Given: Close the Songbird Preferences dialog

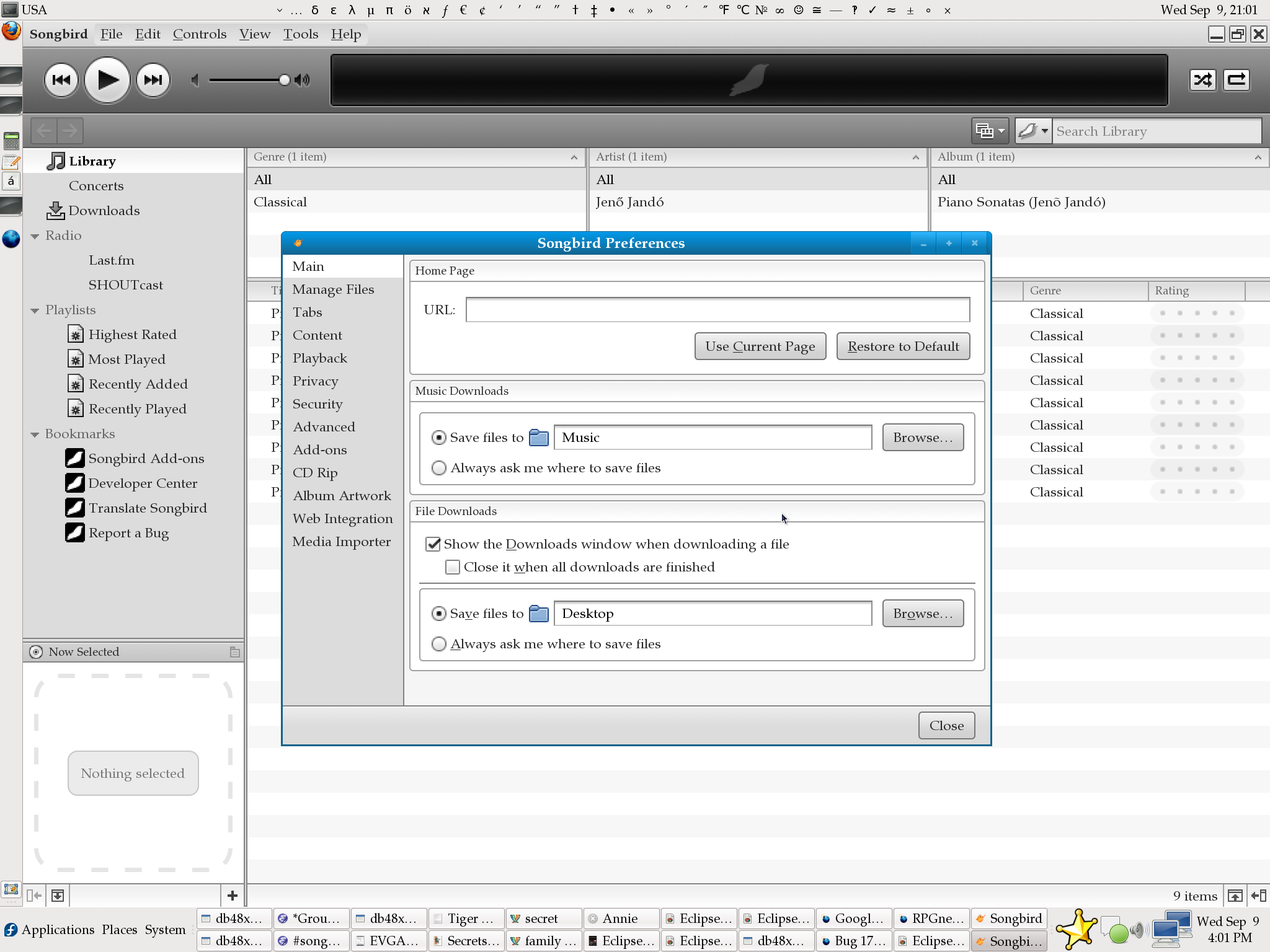Looking at the screenshot, I should [946, 726].
